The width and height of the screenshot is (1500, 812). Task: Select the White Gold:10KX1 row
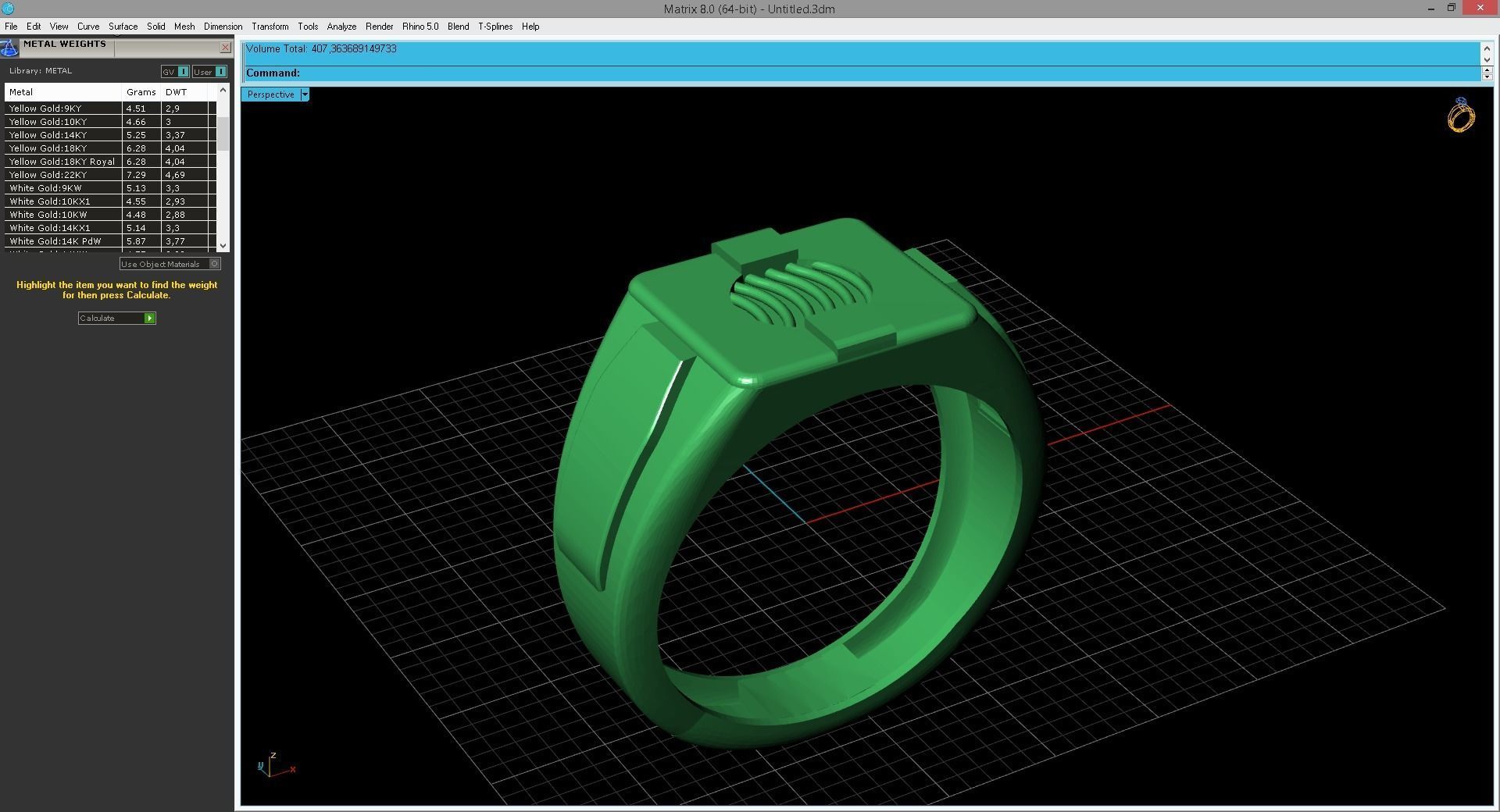[110, 201]
